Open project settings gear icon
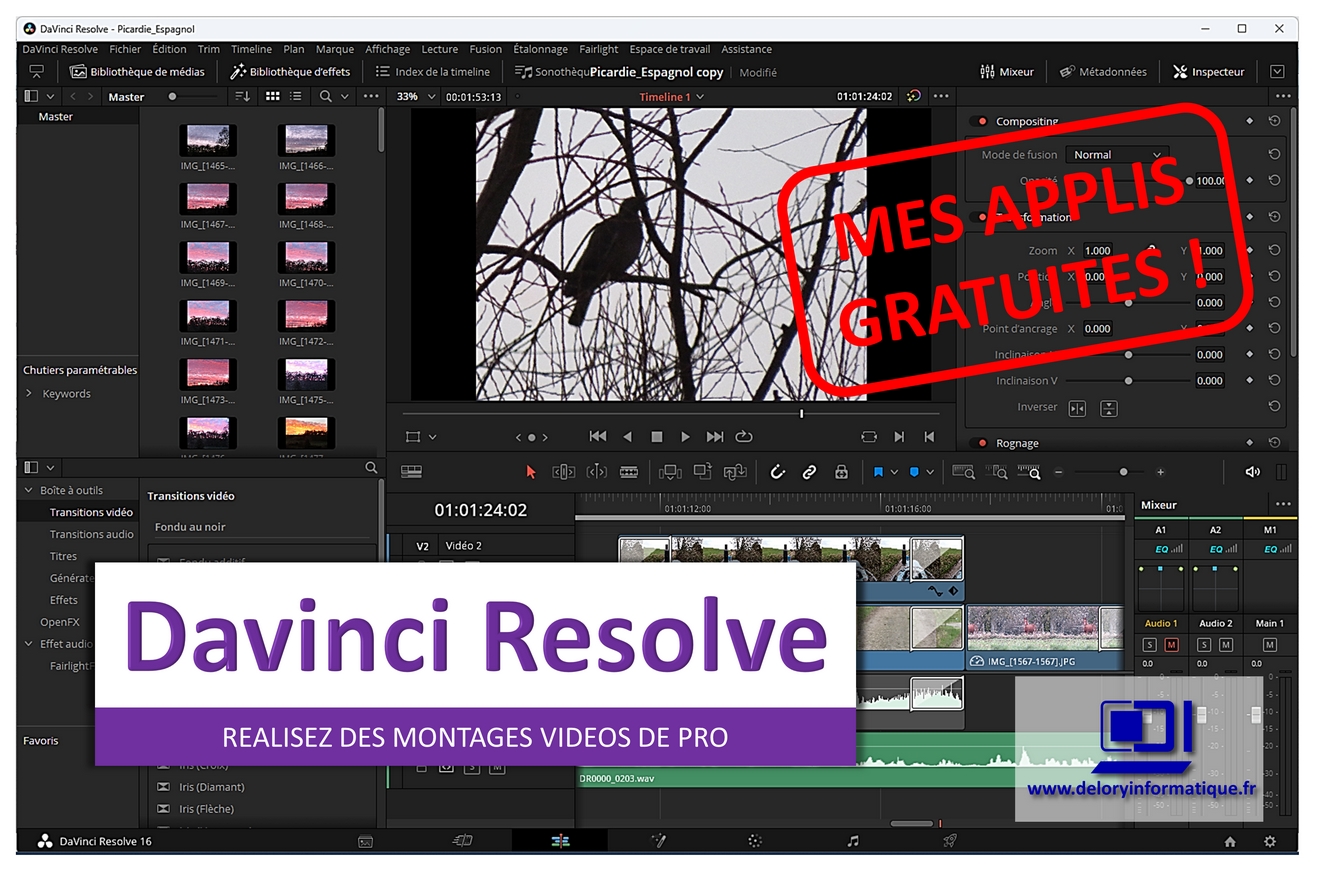 [x=1270, y=841]
